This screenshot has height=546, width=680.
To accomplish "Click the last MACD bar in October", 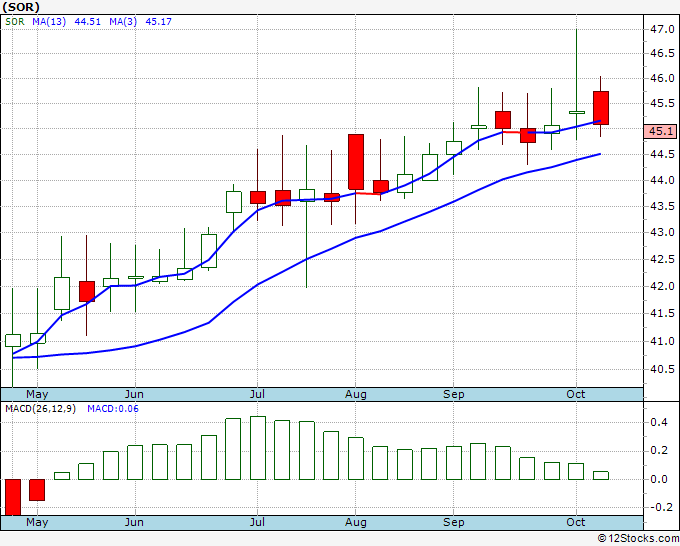I will point(601,475).
